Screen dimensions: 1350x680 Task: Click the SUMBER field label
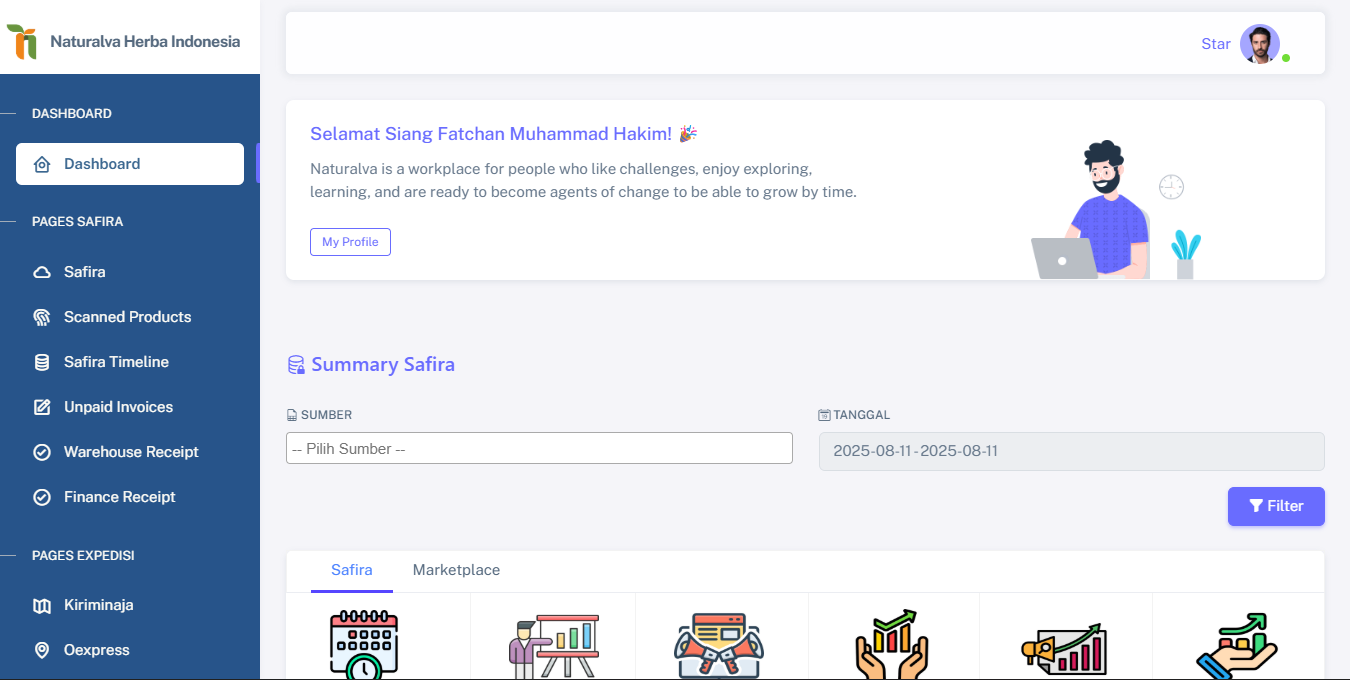click(326, 415)
